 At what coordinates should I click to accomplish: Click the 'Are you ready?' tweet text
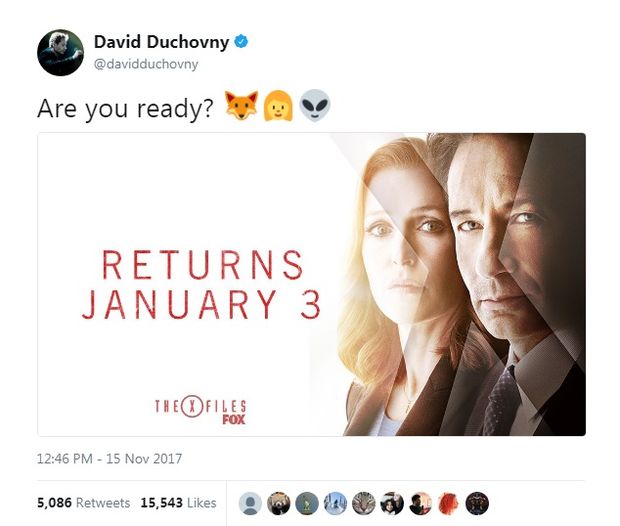tap(125, 108)
